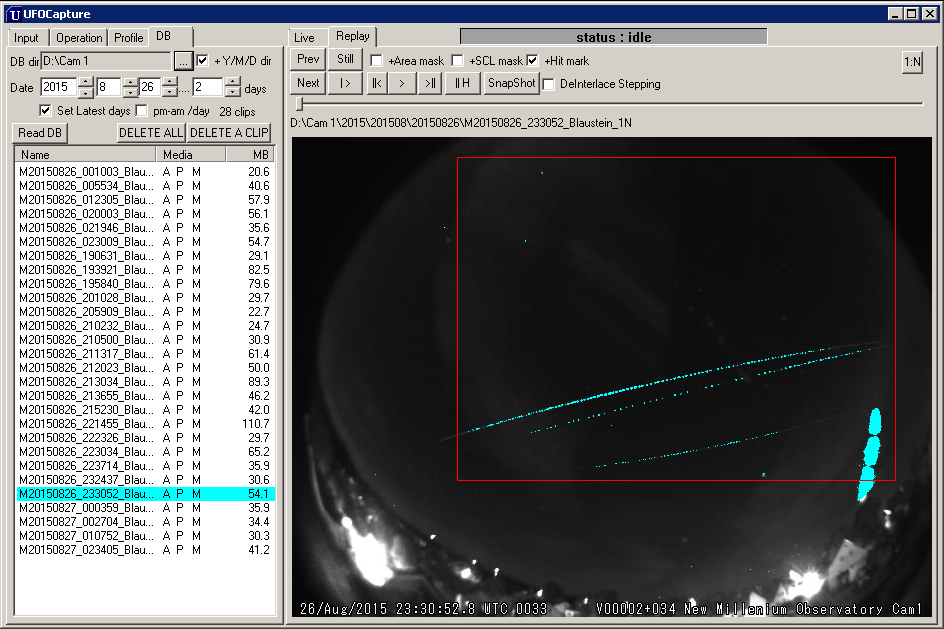Click the replay position slider handle
Viewport: 944px width, 630px height.
click(298, 103)
